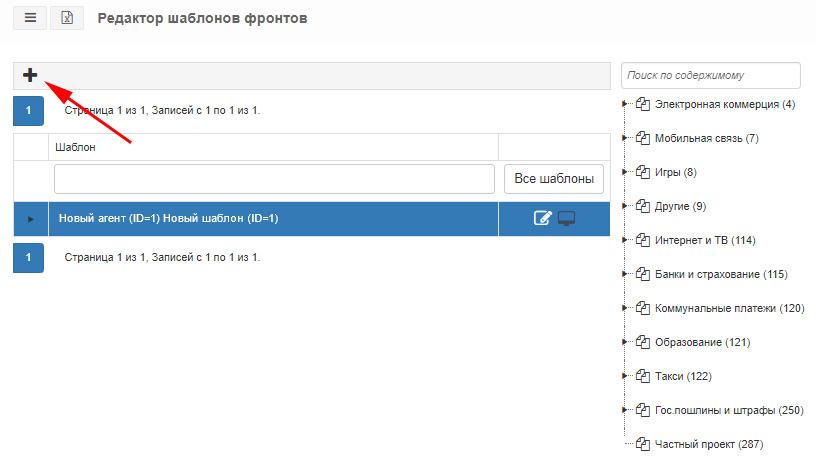The image size is (816, 457).
Task: Select the Коммунальные платежи (120) category
Action: coord(729,308)
